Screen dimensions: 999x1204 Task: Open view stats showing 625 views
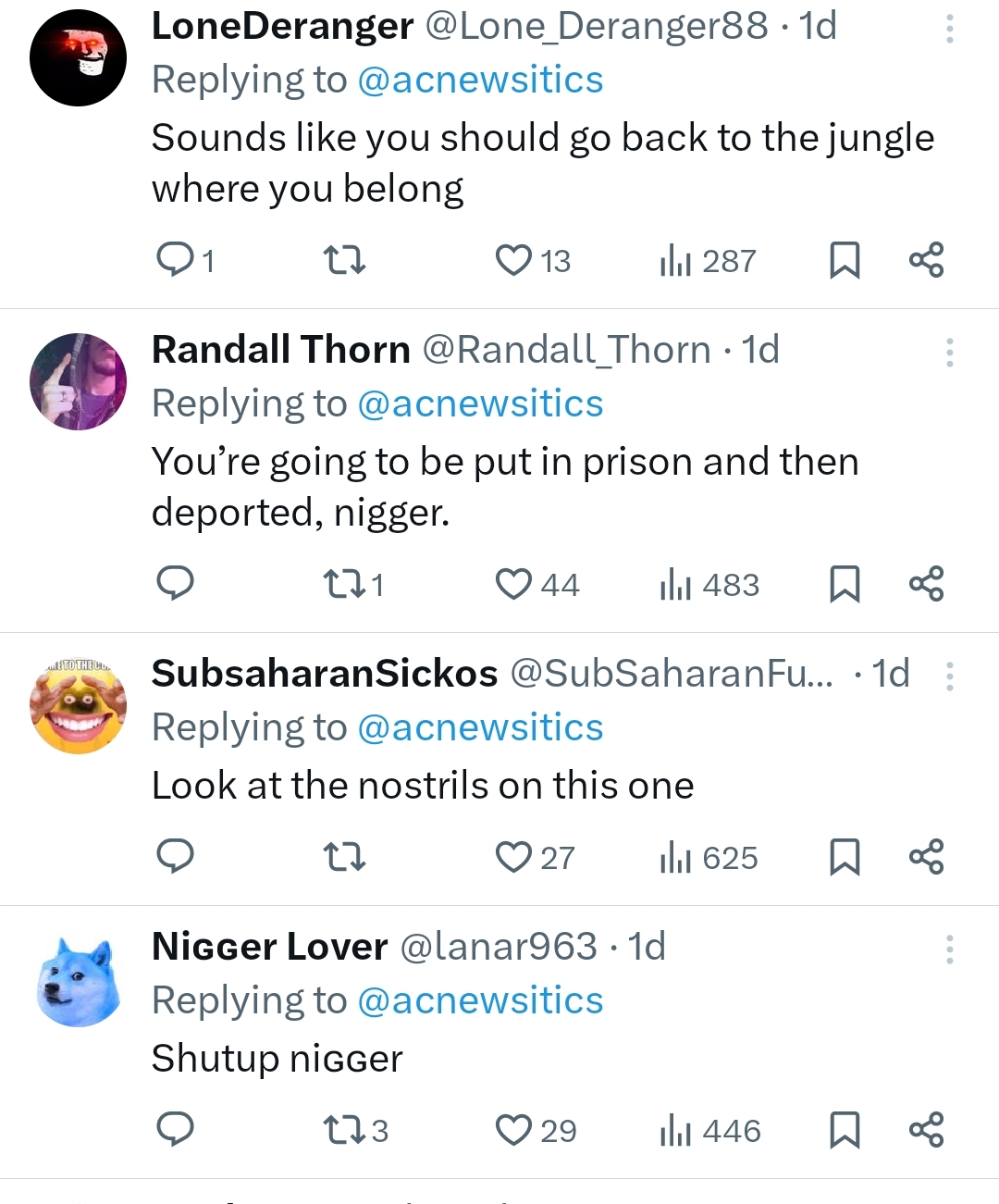click(x=709, y=858)
